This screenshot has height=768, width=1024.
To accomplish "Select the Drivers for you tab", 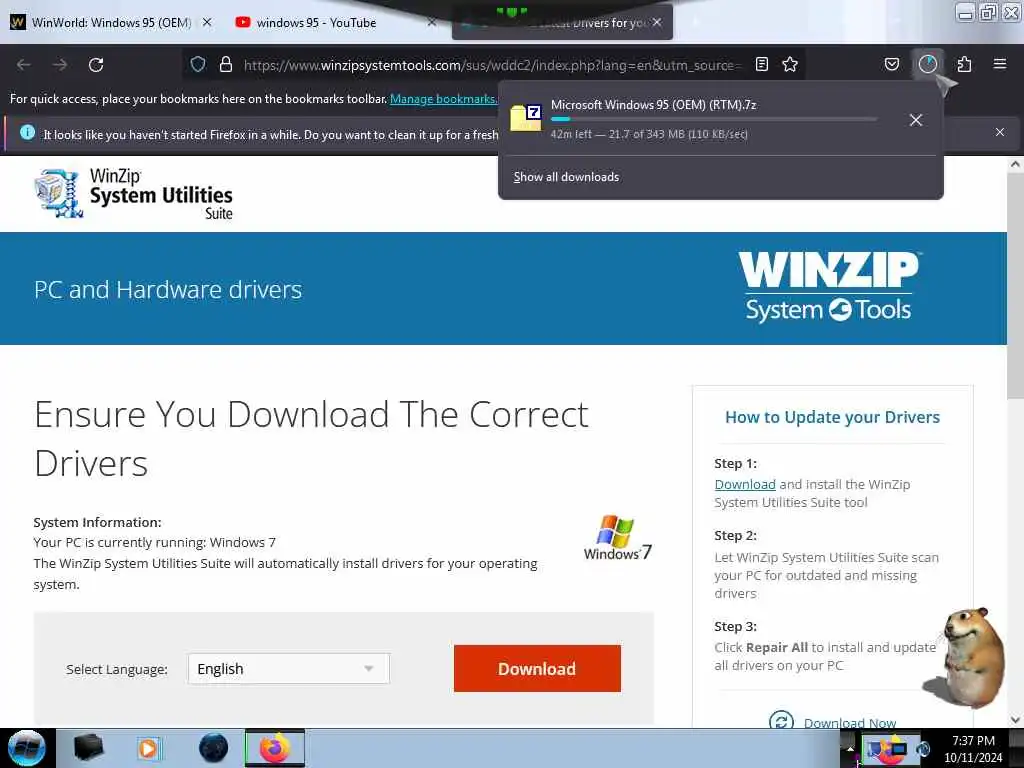I will click(562, 23).
